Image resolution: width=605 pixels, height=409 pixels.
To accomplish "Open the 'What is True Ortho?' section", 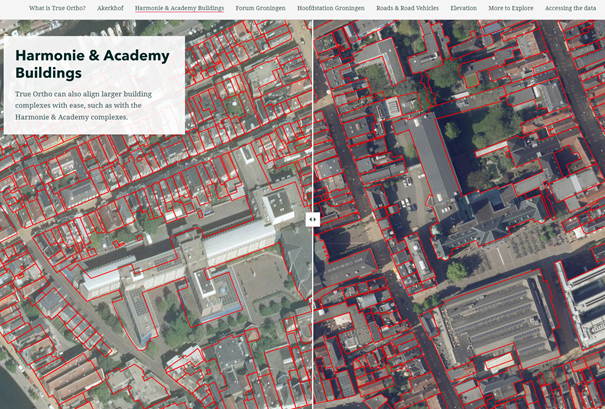I will 57,8.
